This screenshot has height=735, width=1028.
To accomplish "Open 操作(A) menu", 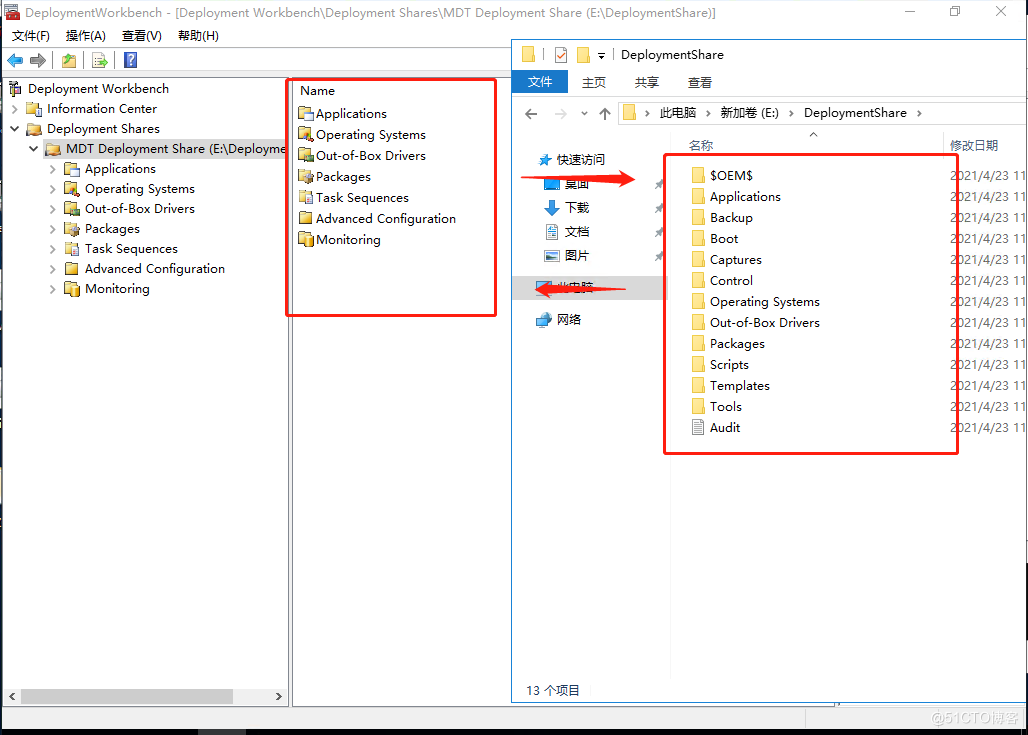I will coord(85,35).
